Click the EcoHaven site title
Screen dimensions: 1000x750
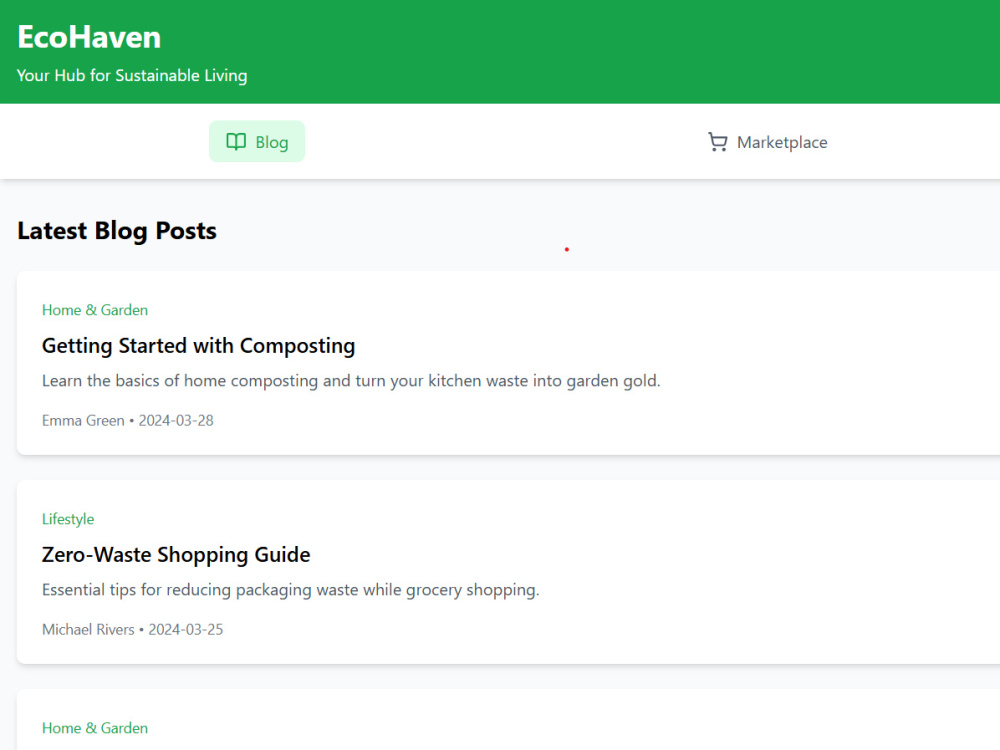[x=89, y=37]
